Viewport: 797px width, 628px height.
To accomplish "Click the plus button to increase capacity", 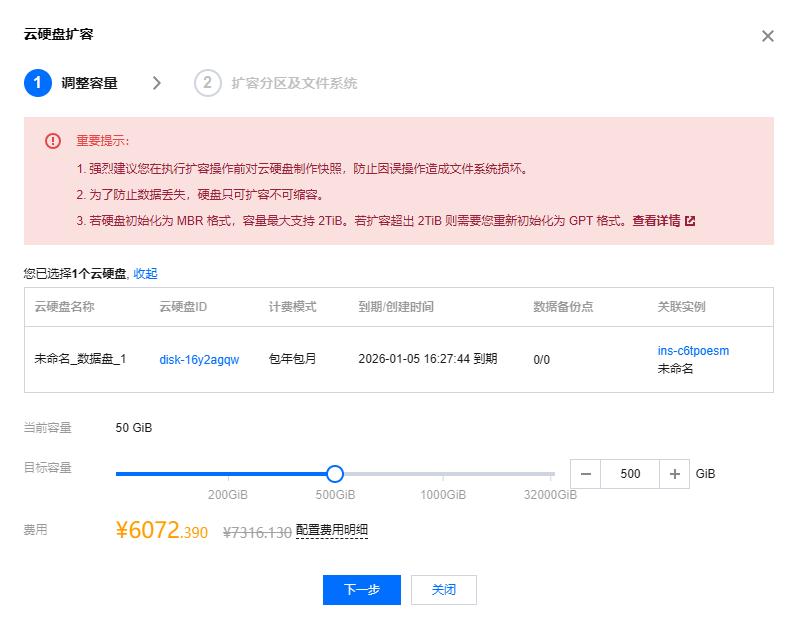I will [x=675, y=474].
